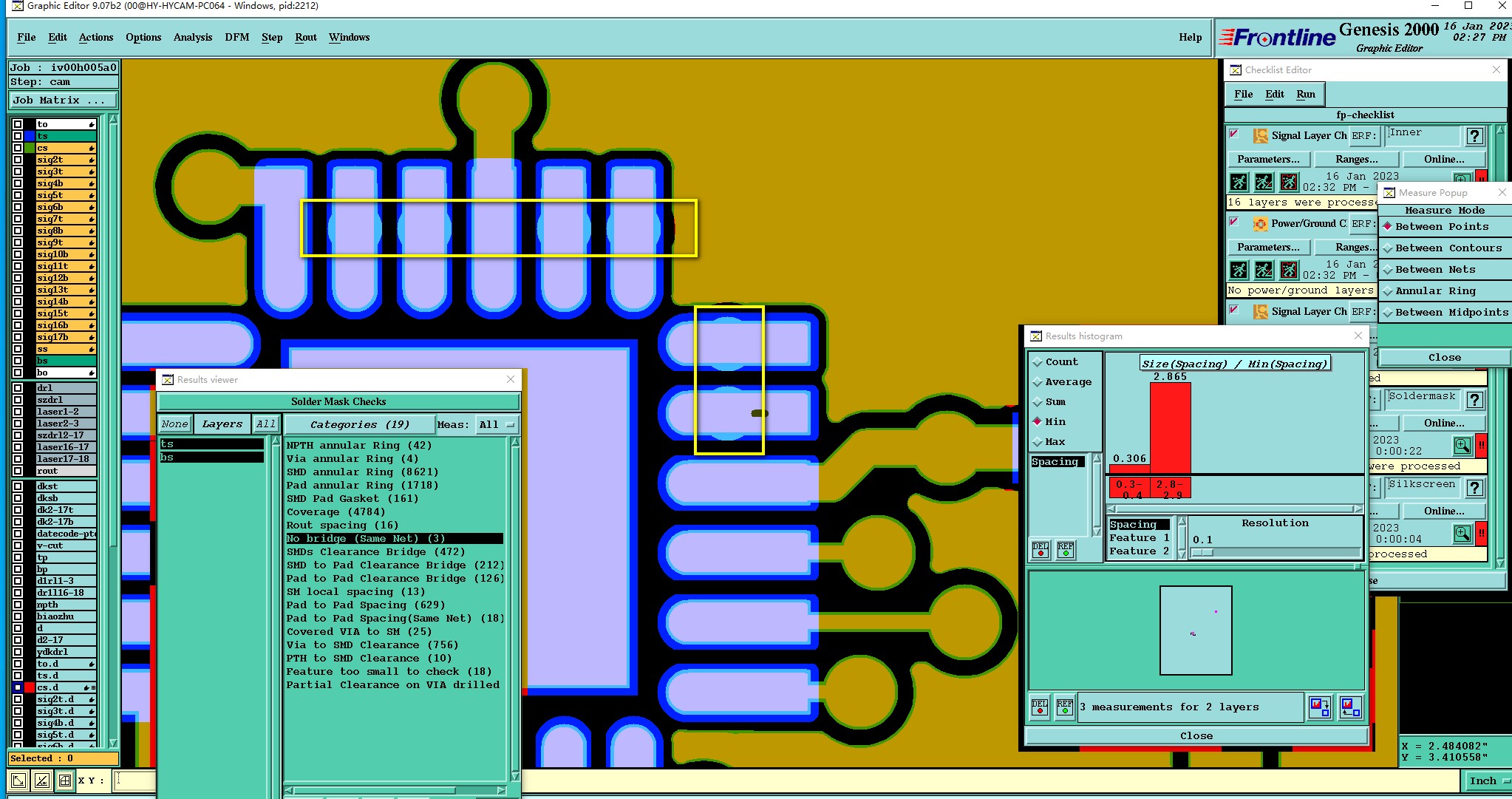Select the SMDs Clearance Bridge category

point(375,551)
